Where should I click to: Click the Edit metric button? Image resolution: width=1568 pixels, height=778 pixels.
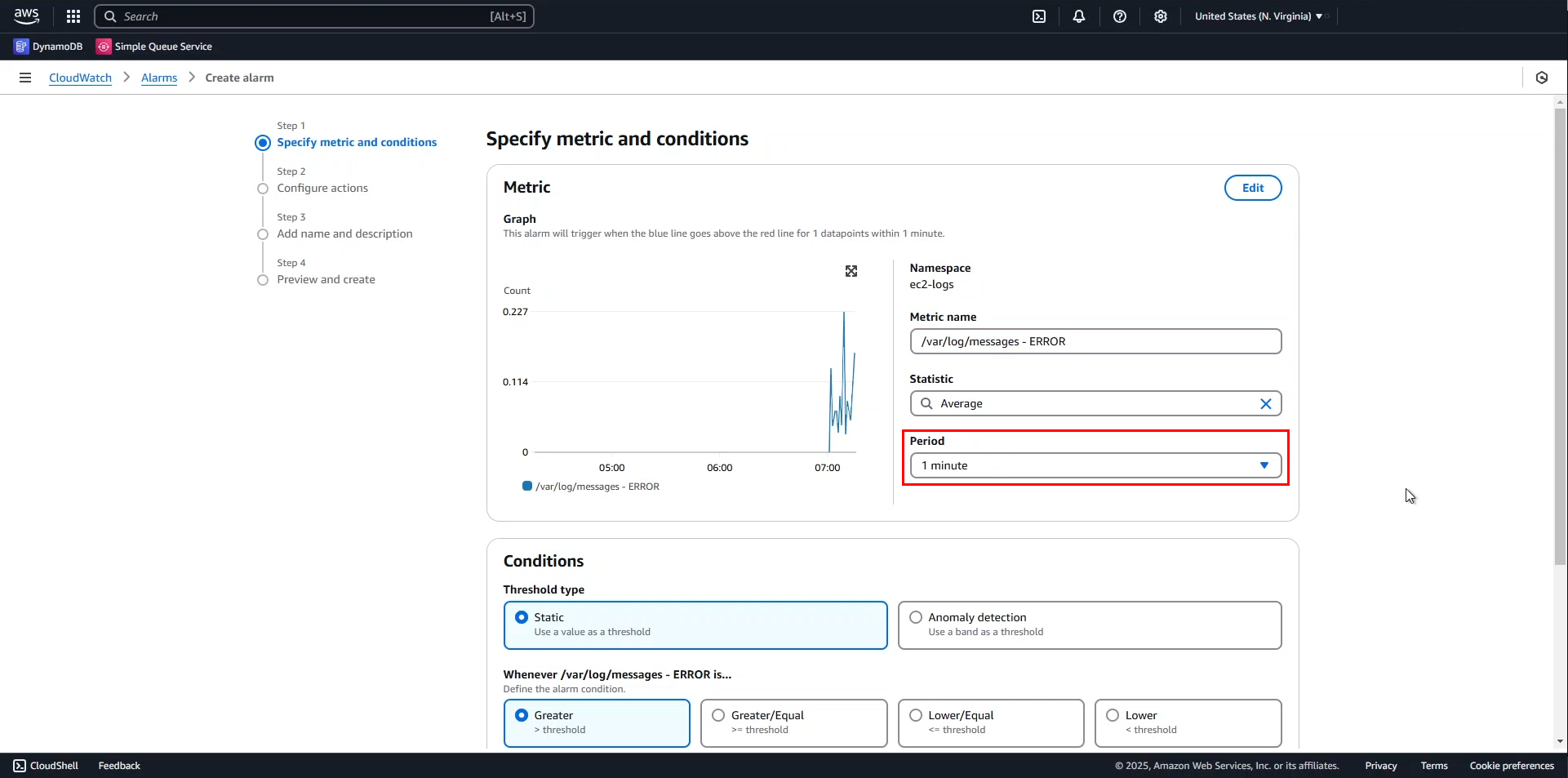[1253, 188]
